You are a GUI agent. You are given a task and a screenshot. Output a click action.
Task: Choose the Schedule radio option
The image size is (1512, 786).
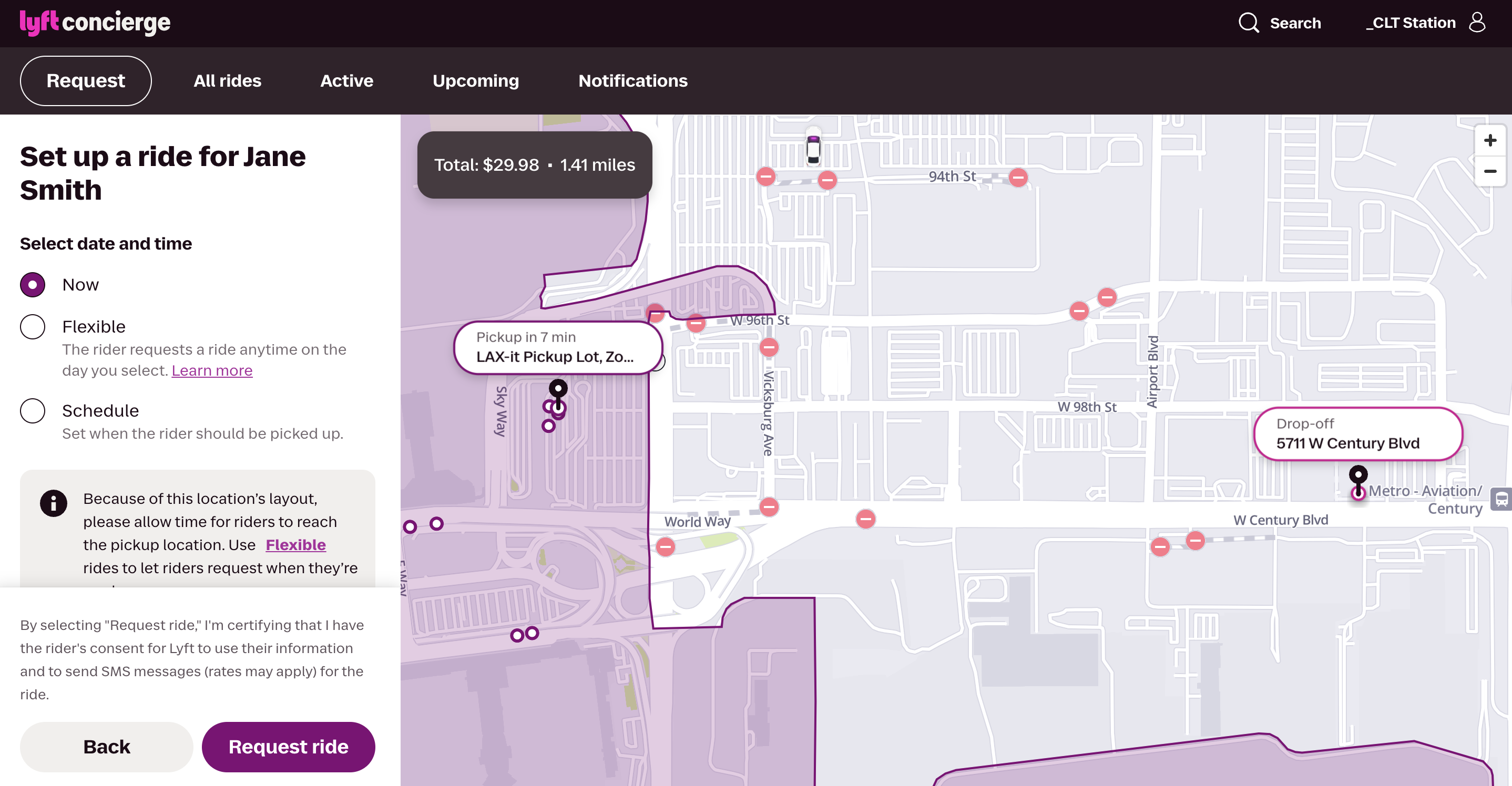[33, 410]
